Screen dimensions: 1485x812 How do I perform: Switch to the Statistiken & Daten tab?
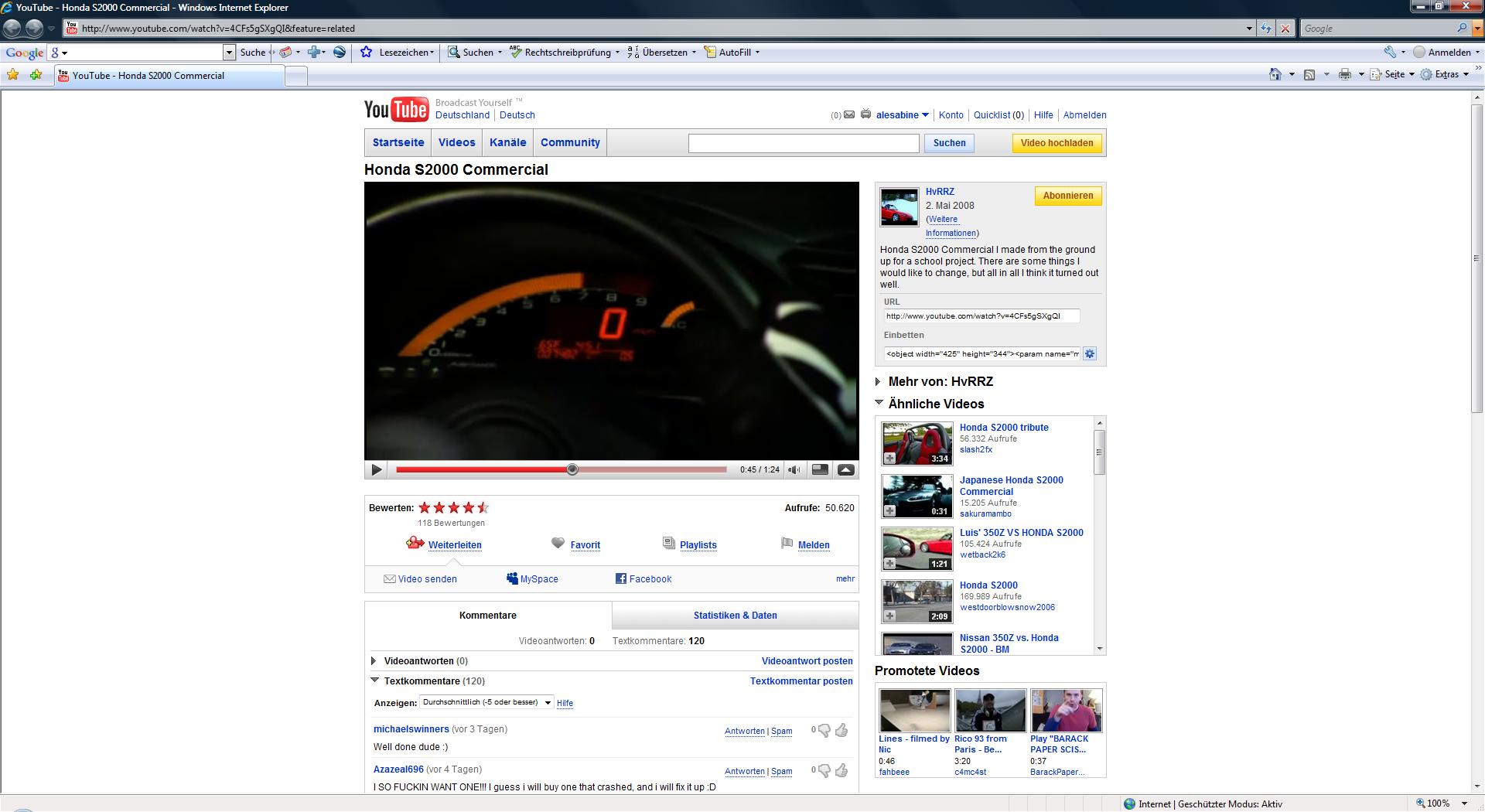(x=735, y=616)
